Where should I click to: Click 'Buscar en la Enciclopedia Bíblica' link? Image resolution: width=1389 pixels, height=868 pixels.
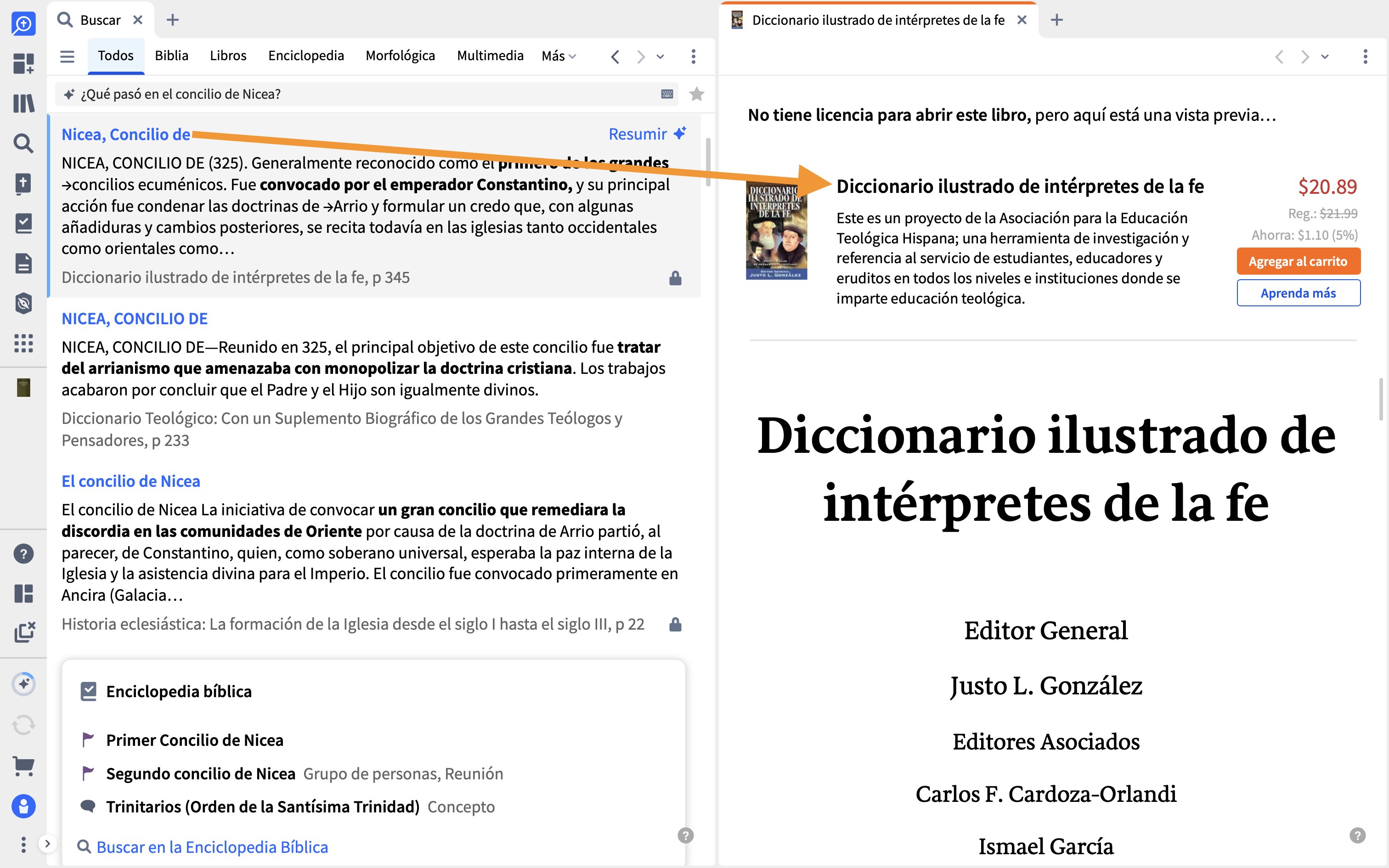212,847
